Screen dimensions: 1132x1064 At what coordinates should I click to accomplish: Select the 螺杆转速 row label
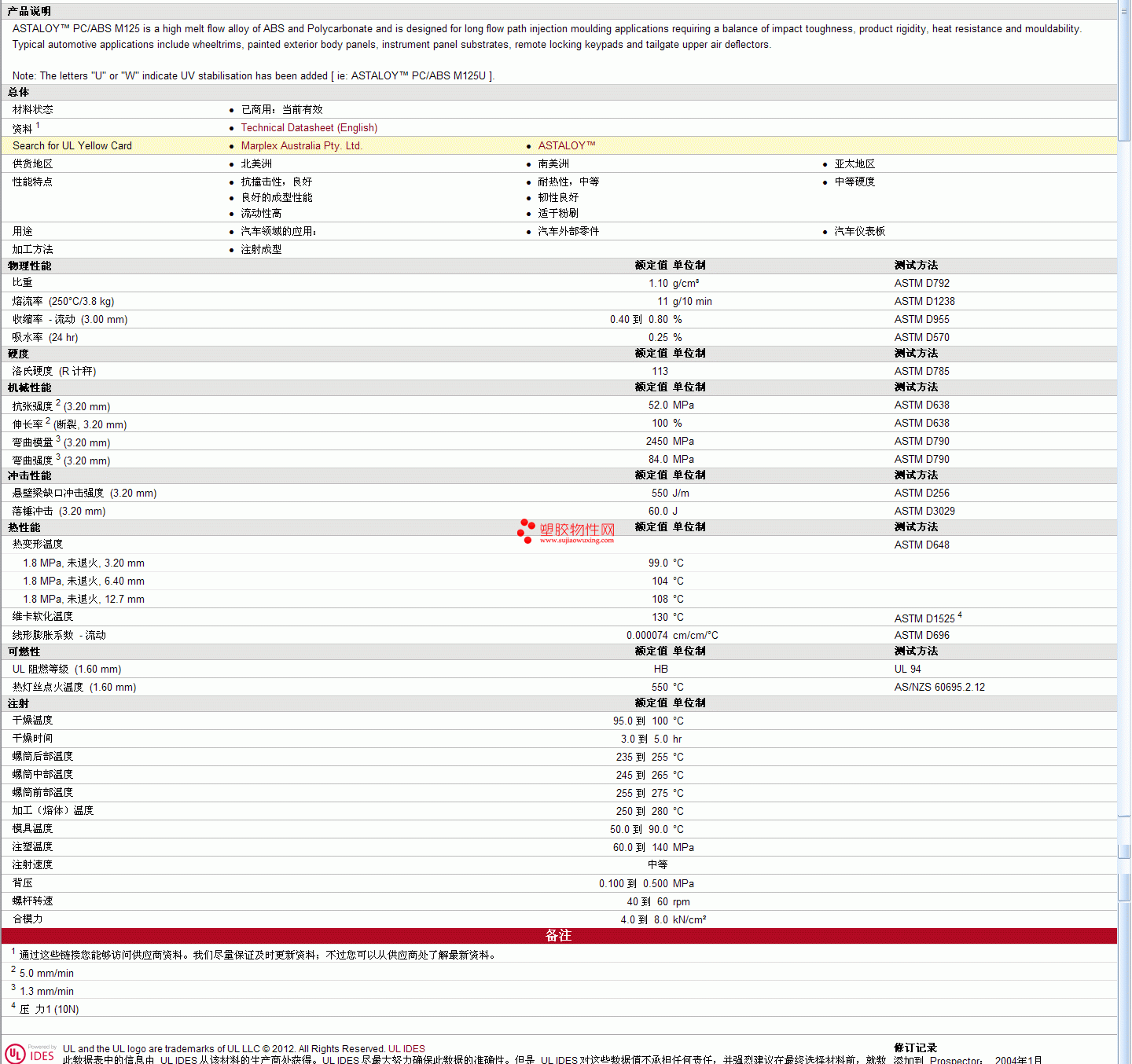(x=33, y=901)
